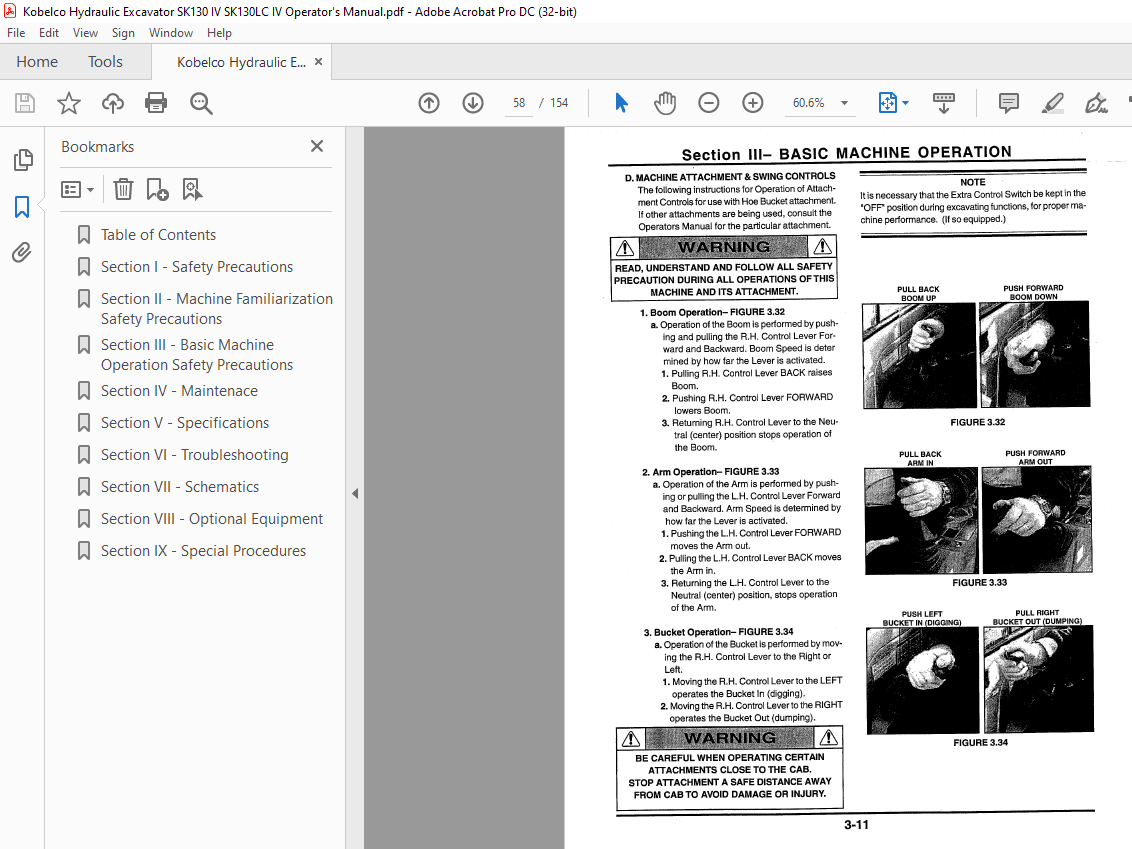
Task: Go to next page arrow
Action: tap(473, 103)
